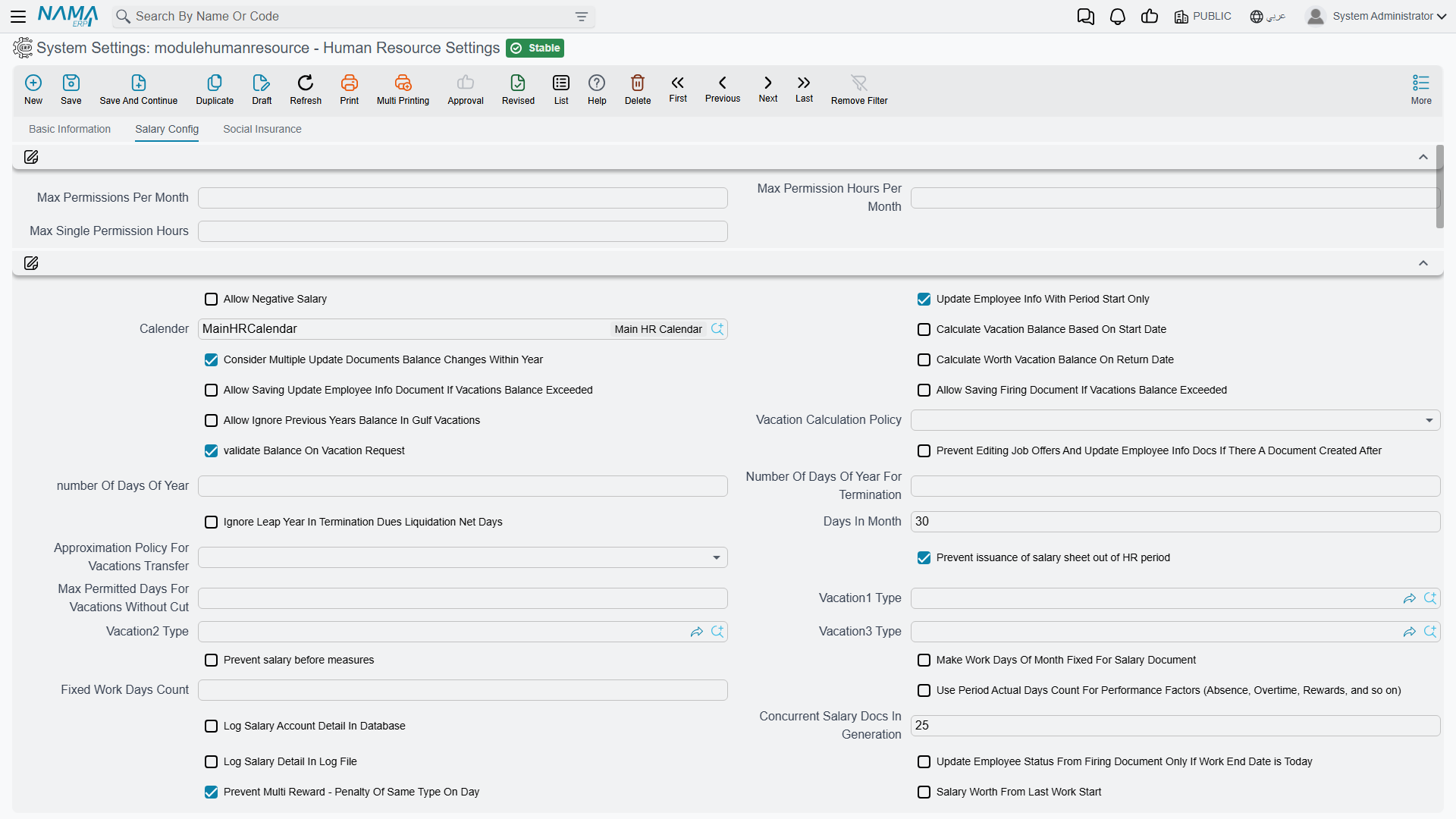Image resolution: width=1456 pixels, height=819 pixels.
Task: Click the Save icon
Action: coord(71,83)
